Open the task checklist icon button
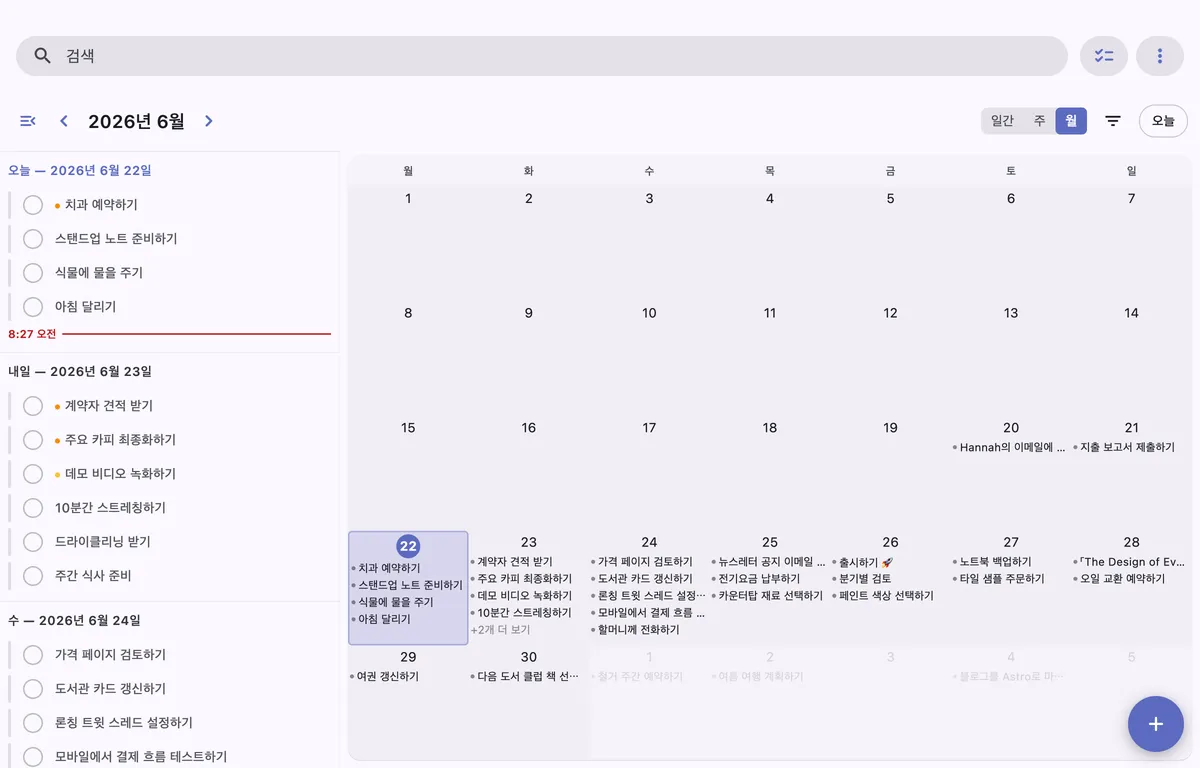 1104,56
